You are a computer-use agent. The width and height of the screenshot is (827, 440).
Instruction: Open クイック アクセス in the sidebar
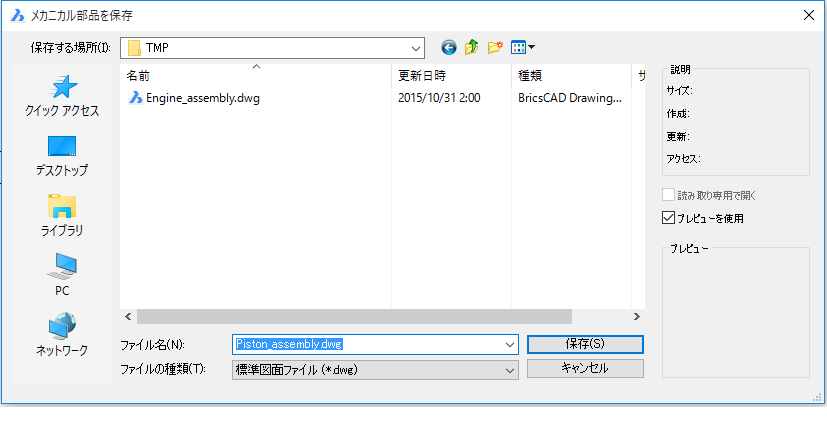pyautogui.click(x=62, y=96)
